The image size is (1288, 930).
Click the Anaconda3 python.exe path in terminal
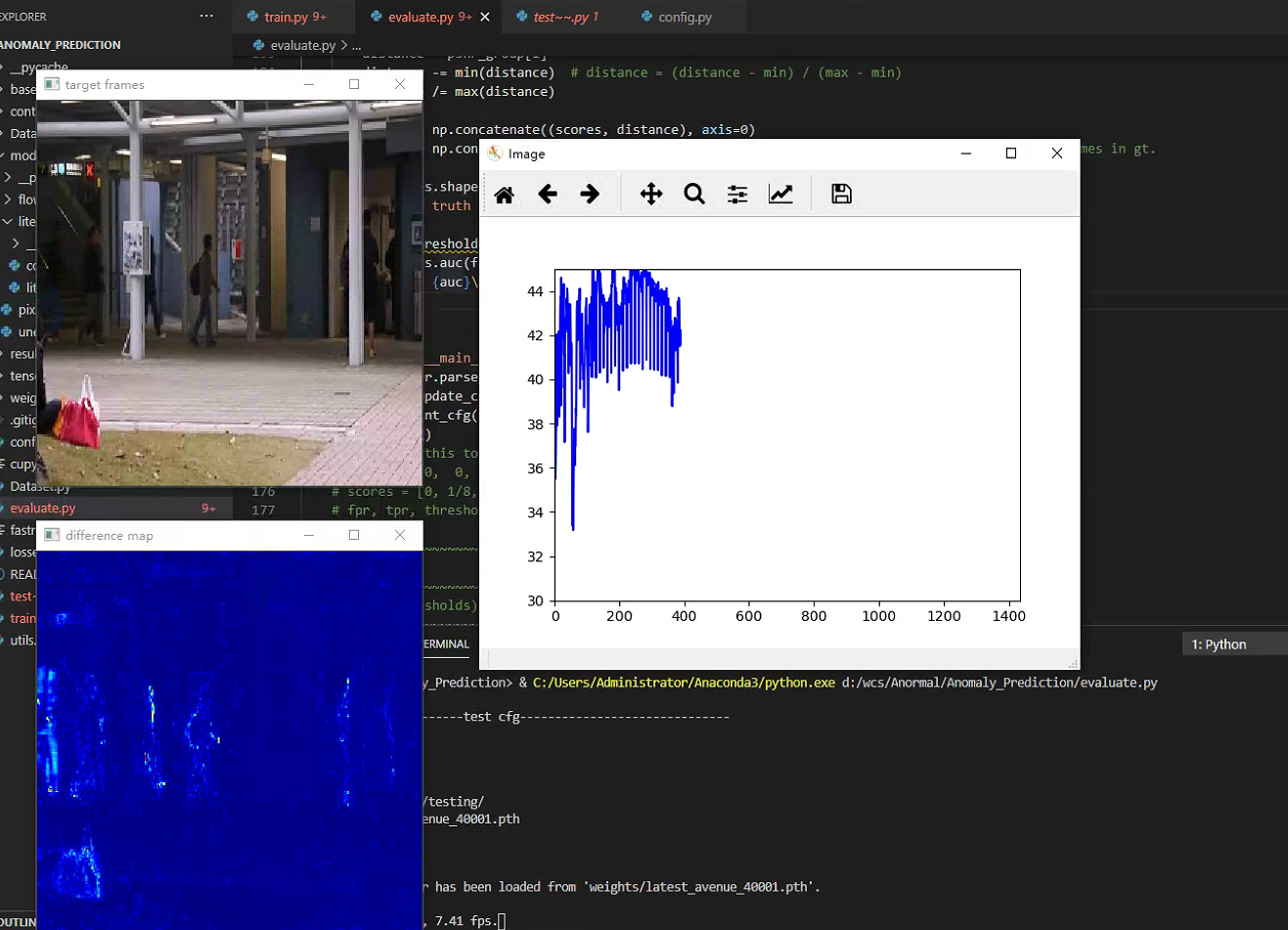tap(684, 683)
